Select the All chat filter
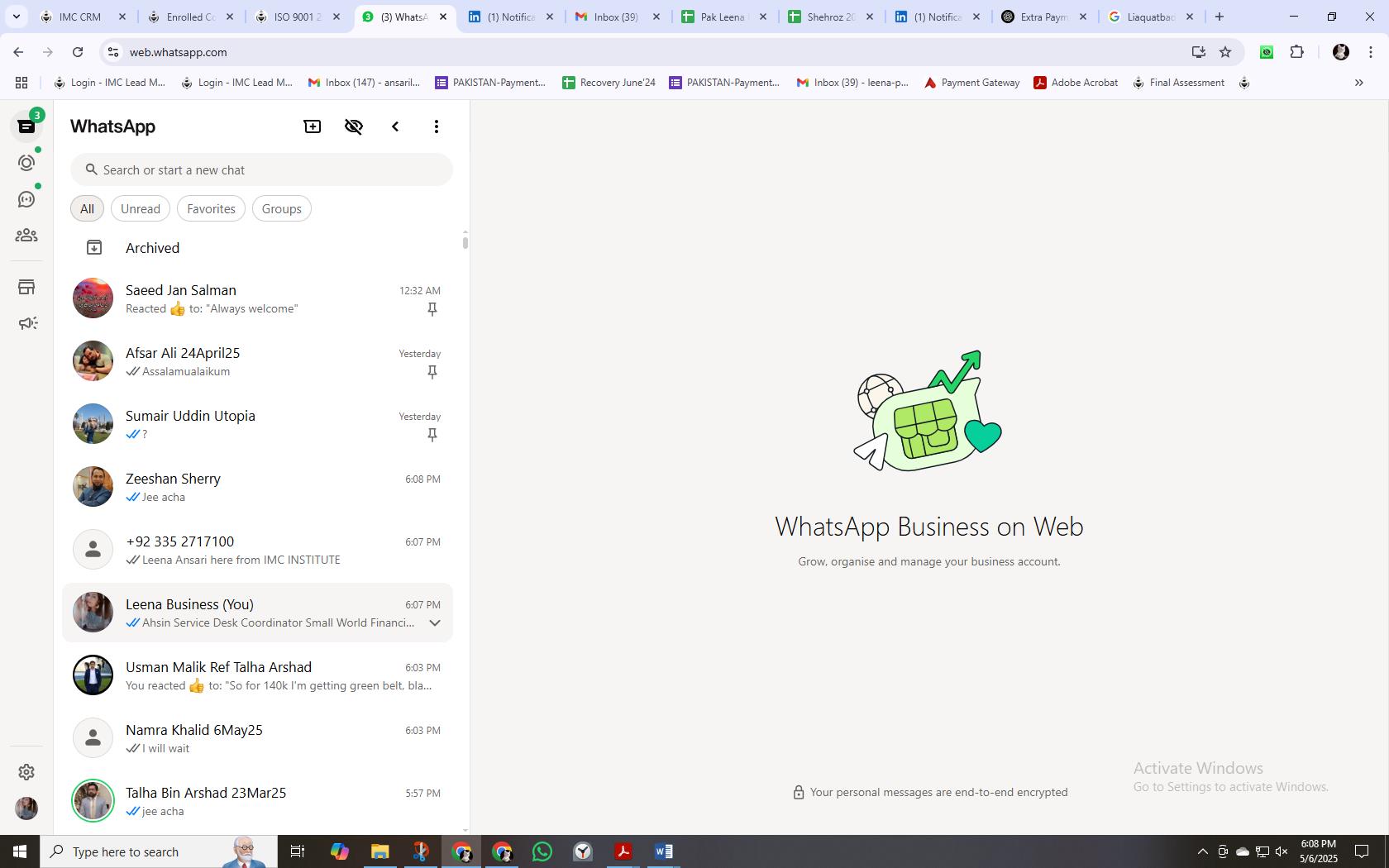Viewport: 1389px width, 868px height. pyautogui.click(x=87, y=208)
